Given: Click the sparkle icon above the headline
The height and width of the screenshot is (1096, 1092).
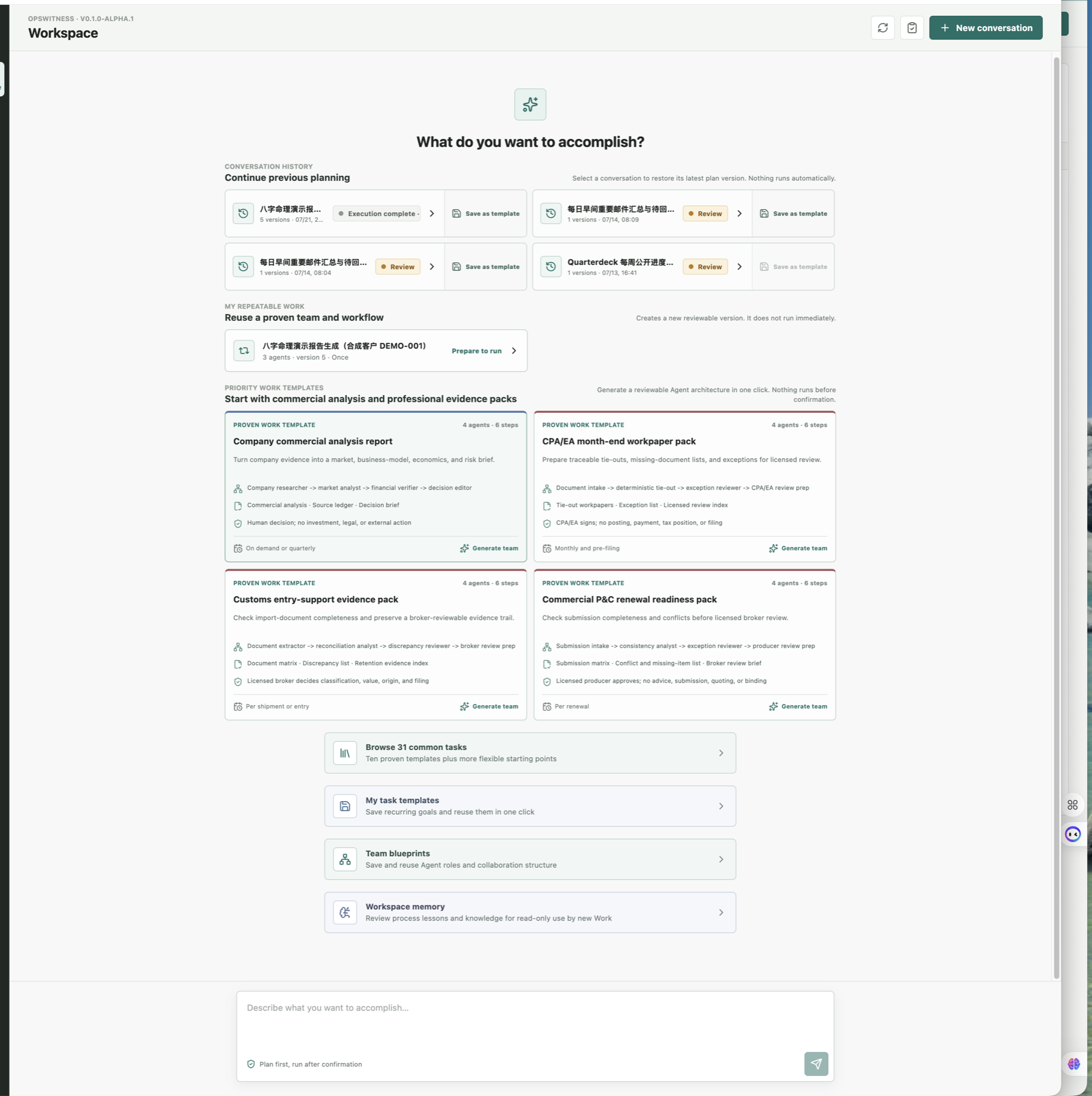Looking at the screenshot, I should pyautogui.click(x=530, y=104).
